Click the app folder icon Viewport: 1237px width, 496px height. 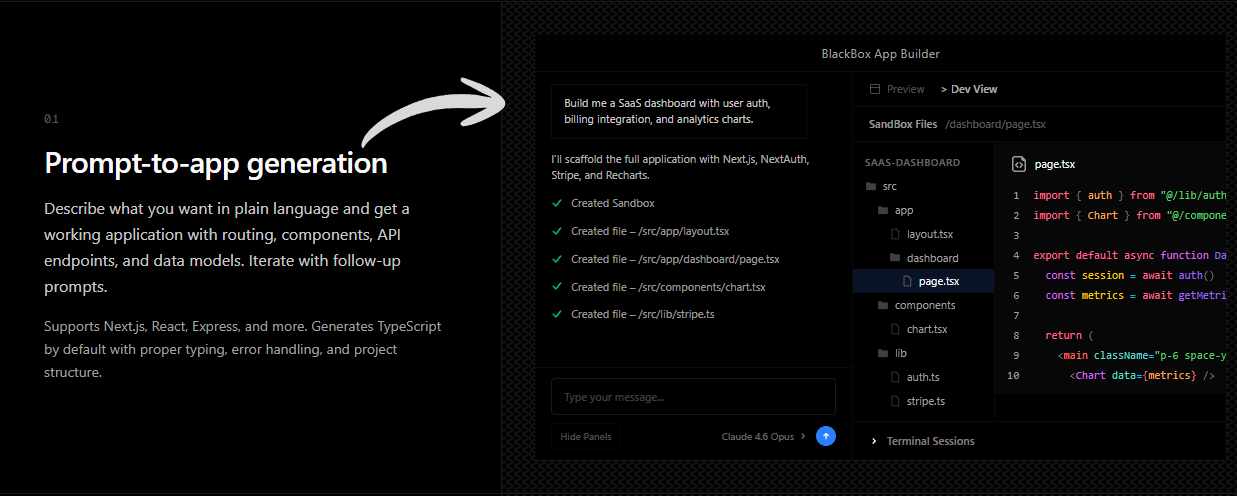(x=882, y=211)
